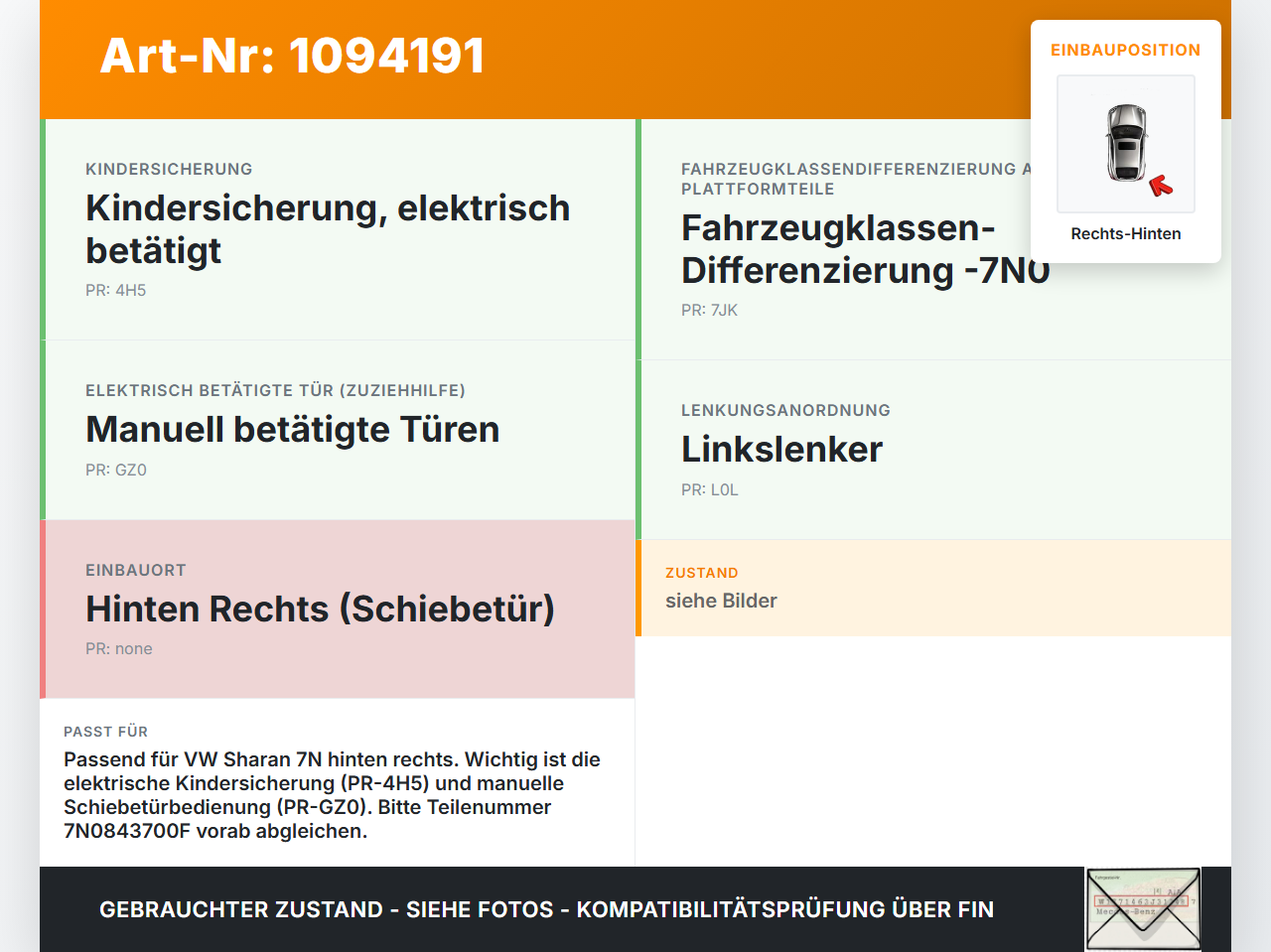Click the 'siehe Bilder' condition text
The height and width of the screenshot is (952, 1271).
721,601
